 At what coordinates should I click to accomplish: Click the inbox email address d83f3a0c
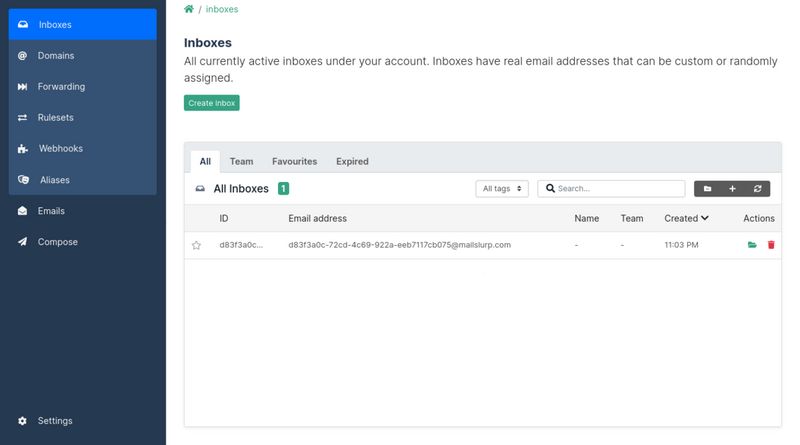coord(399,245)
